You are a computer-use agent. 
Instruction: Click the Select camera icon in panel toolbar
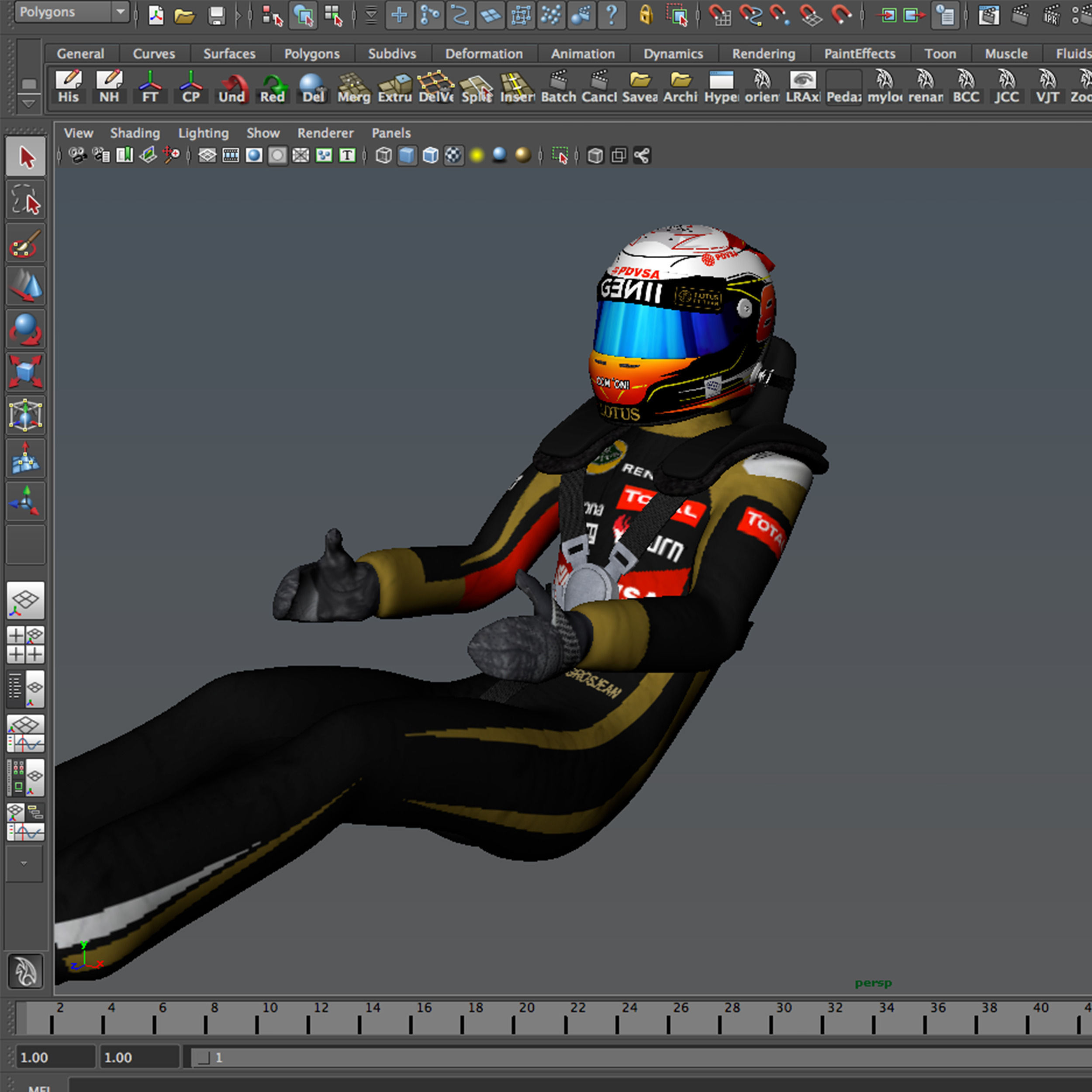pos(77,155)
